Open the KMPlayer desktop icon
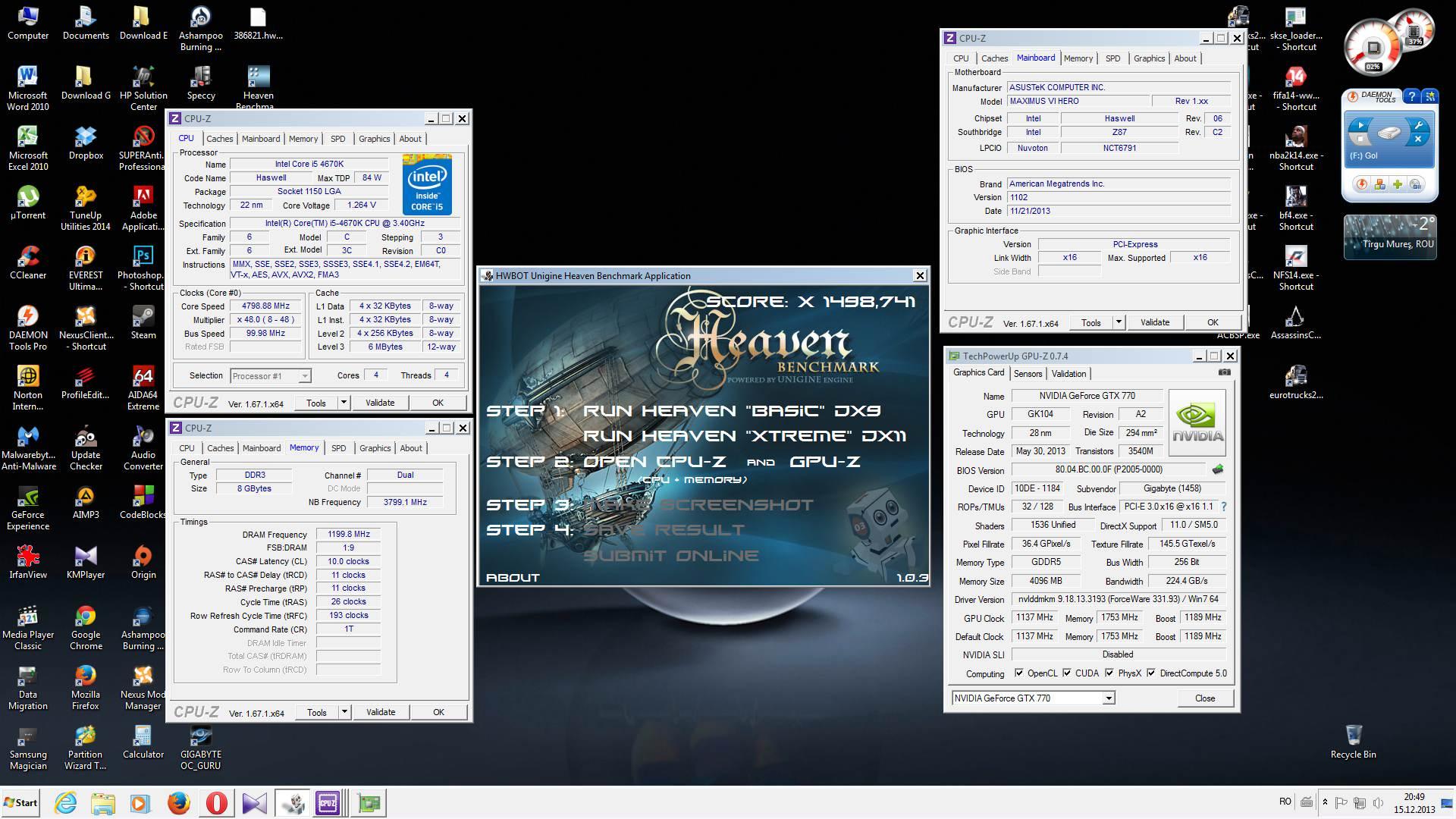 (x=86, y=562)
